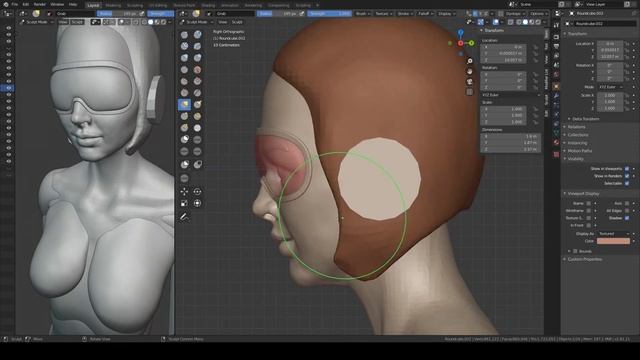This screenshot has width=640, height=360.
Task: Open the File menu
Action: click(x=14, y=4)
